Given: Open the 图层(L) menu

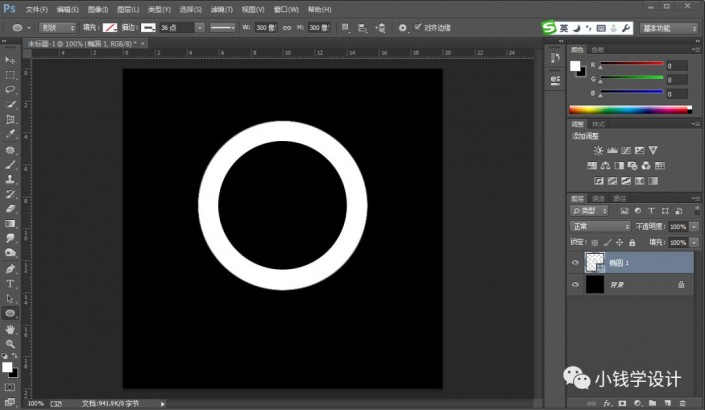Looking at the screenshot, I should (126, 9).
